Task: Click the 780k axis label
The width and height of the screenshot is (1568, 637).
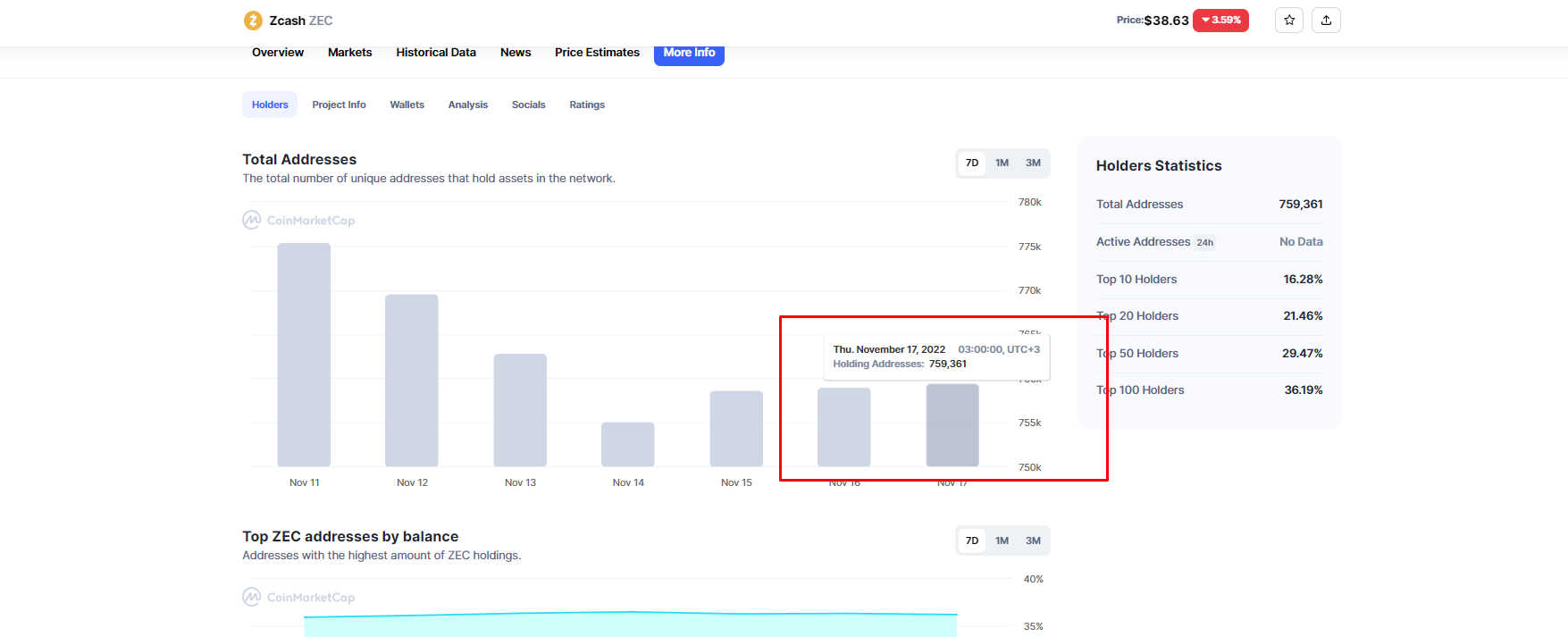Action: tap(1030, 202)
